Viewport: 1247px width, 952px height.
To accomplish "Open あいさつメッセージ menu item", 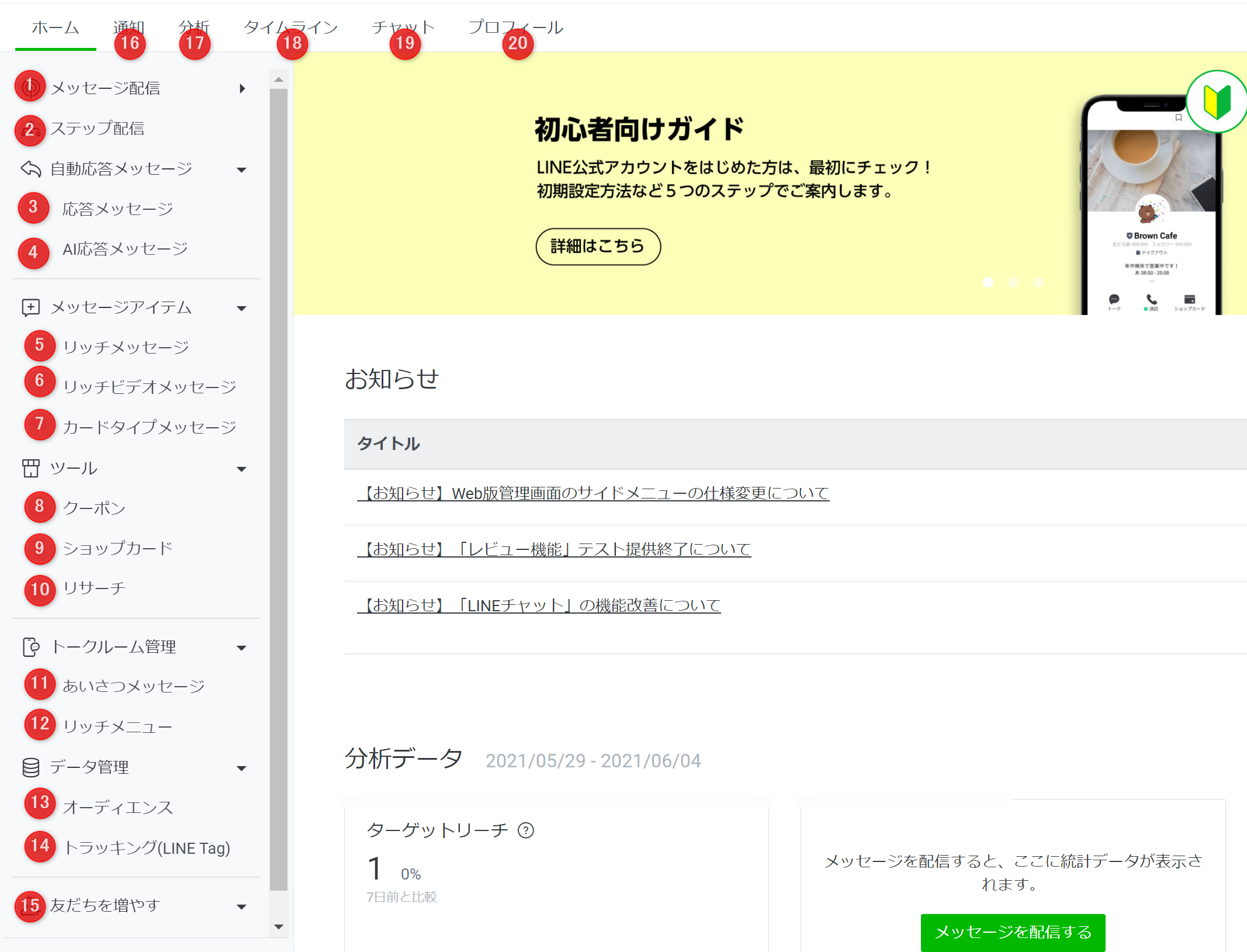I will pos(133,686).
